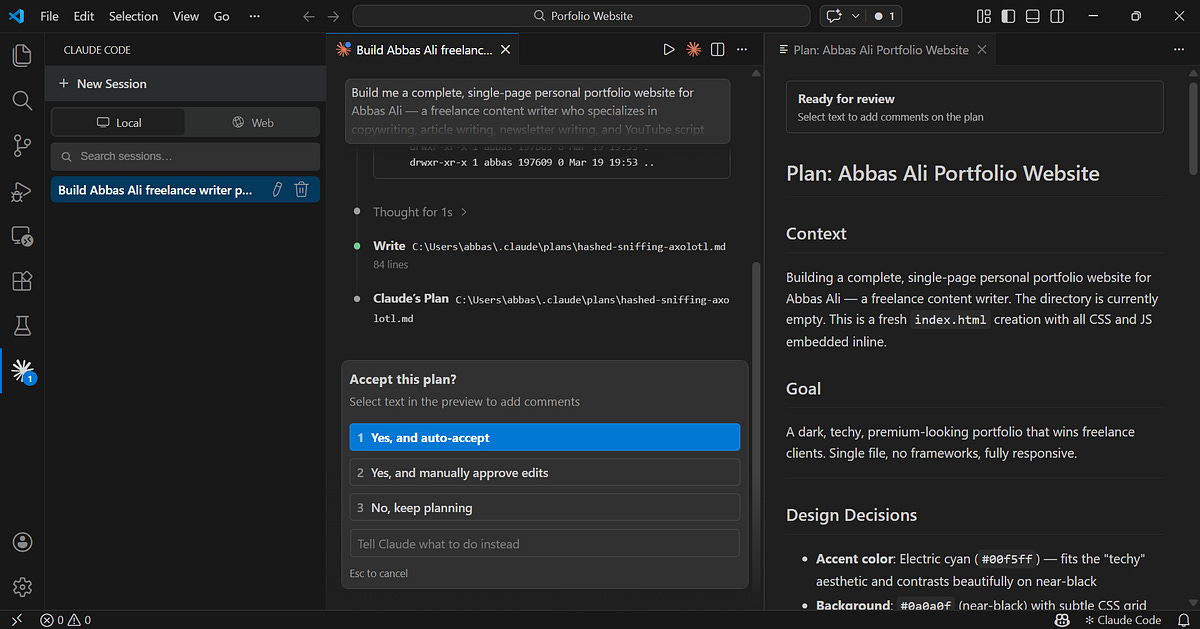Rename the session with the pencil icon
Image resolution: width=1200 pixels, height=629 pixels.
pos(277,190)
